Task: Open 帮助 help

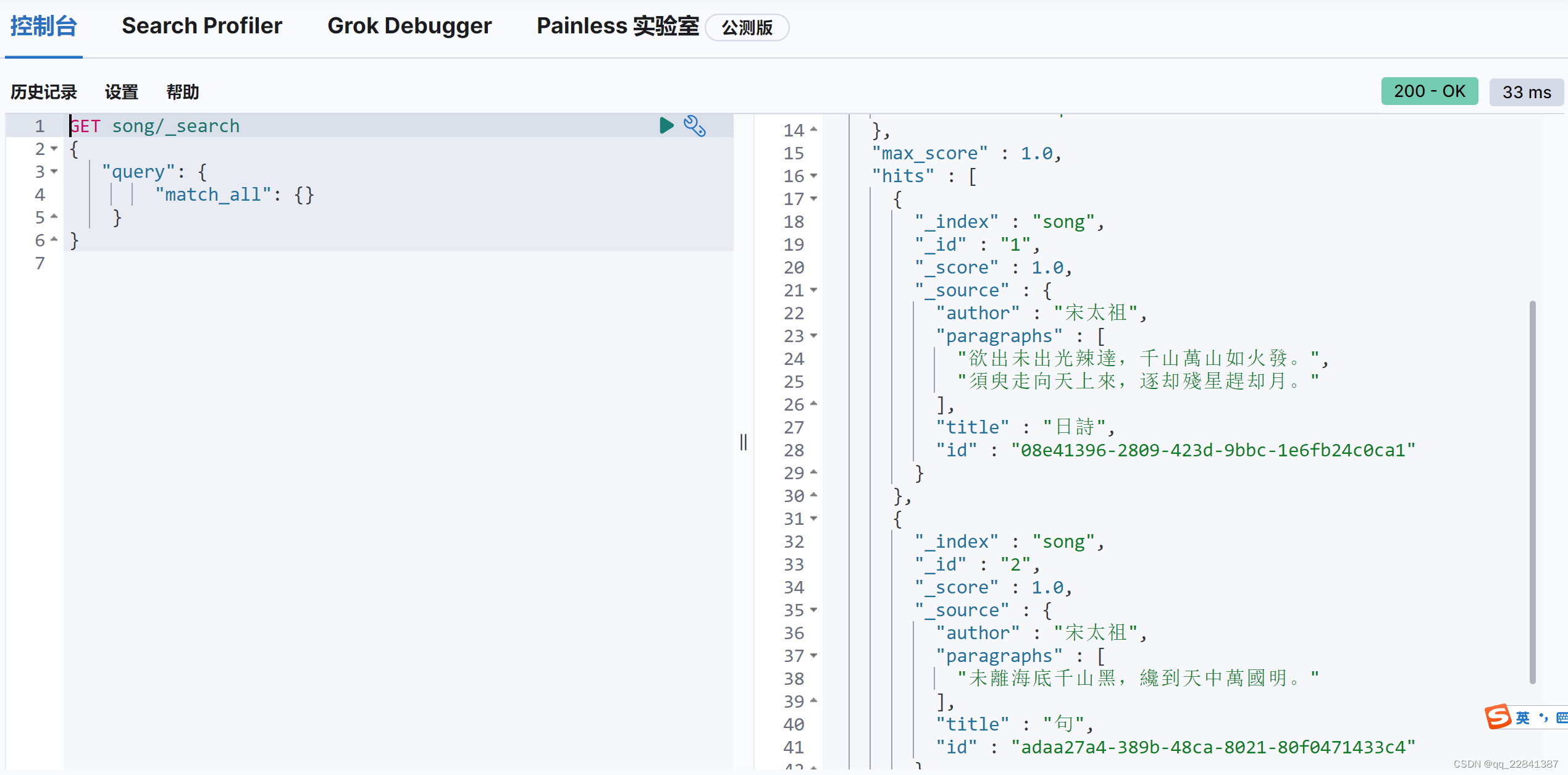Action: (183, 92)
